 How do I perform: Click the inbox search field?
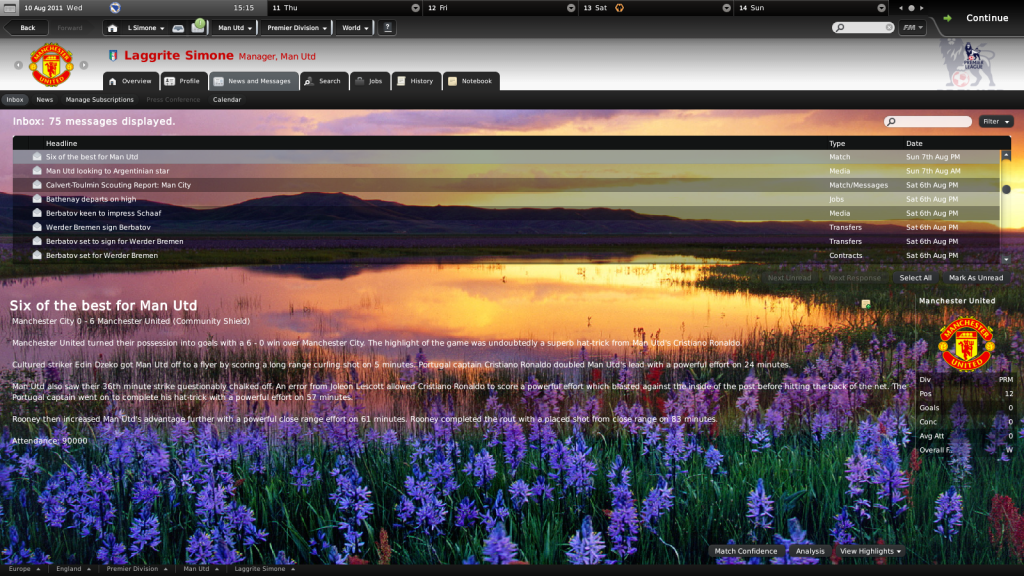pos(927,121)
